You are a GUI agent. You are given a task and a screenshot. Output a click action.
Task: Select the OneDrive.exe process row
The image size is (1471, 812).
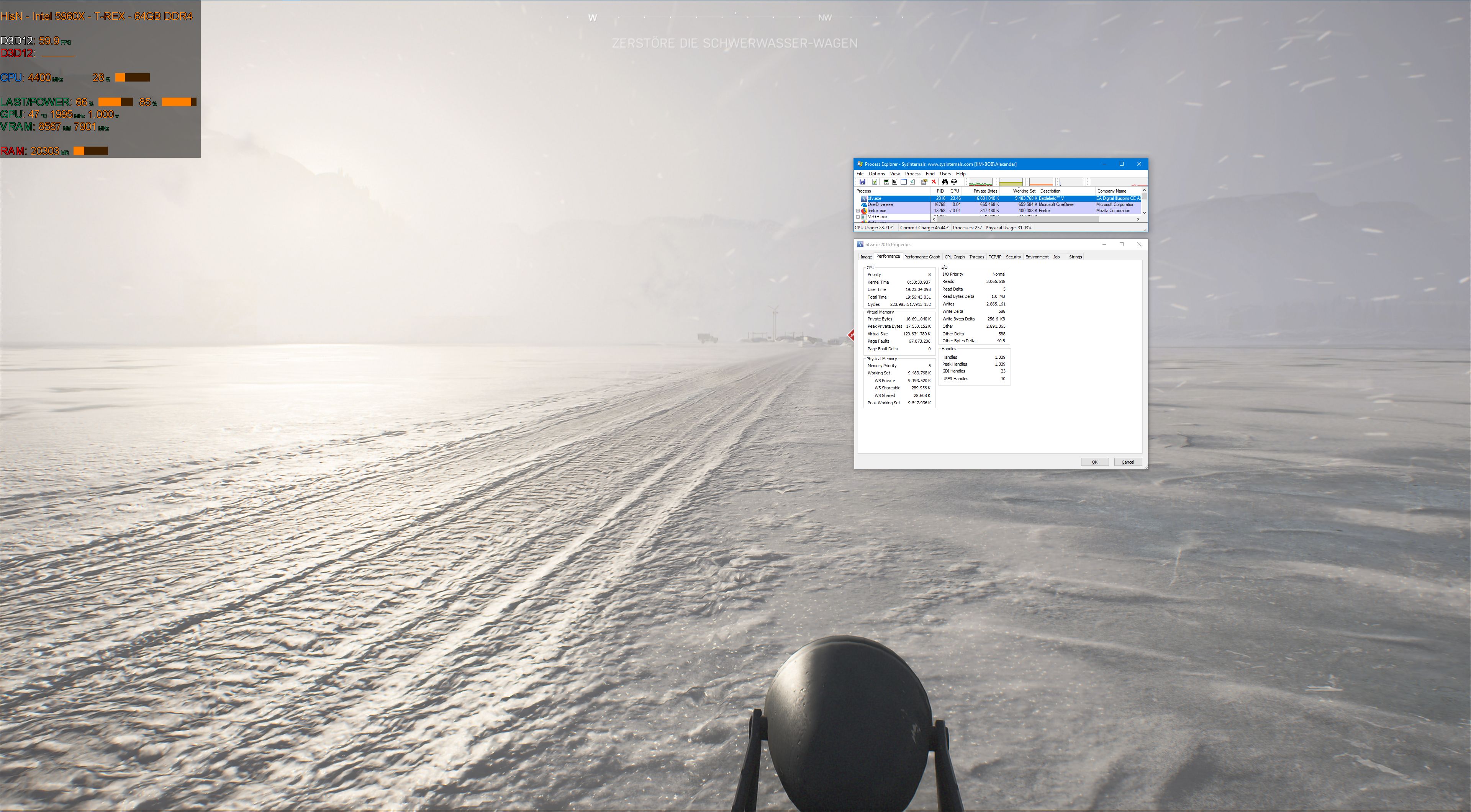coord(880,204)
